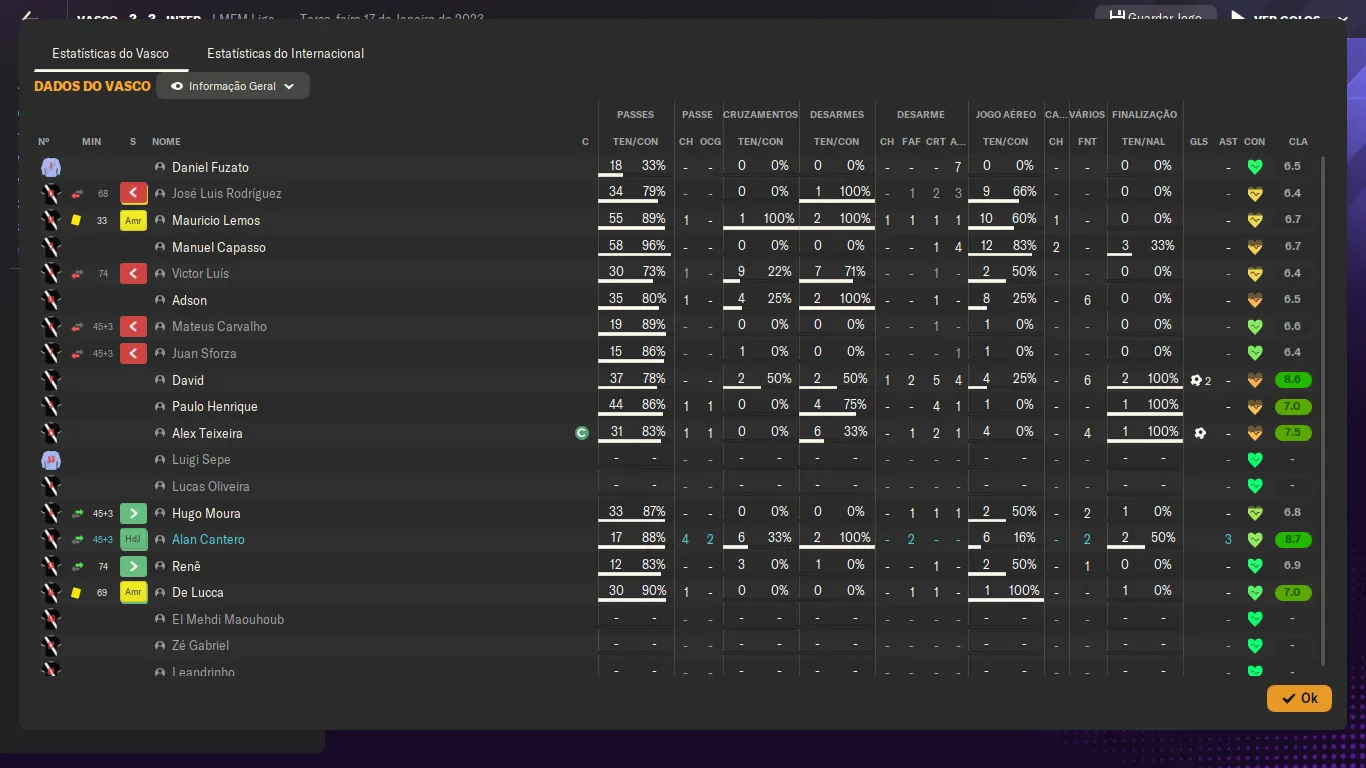1366x768 pixels.
Task: Click the substituted-off icon for Victor Luís
Action: (133, 273)
